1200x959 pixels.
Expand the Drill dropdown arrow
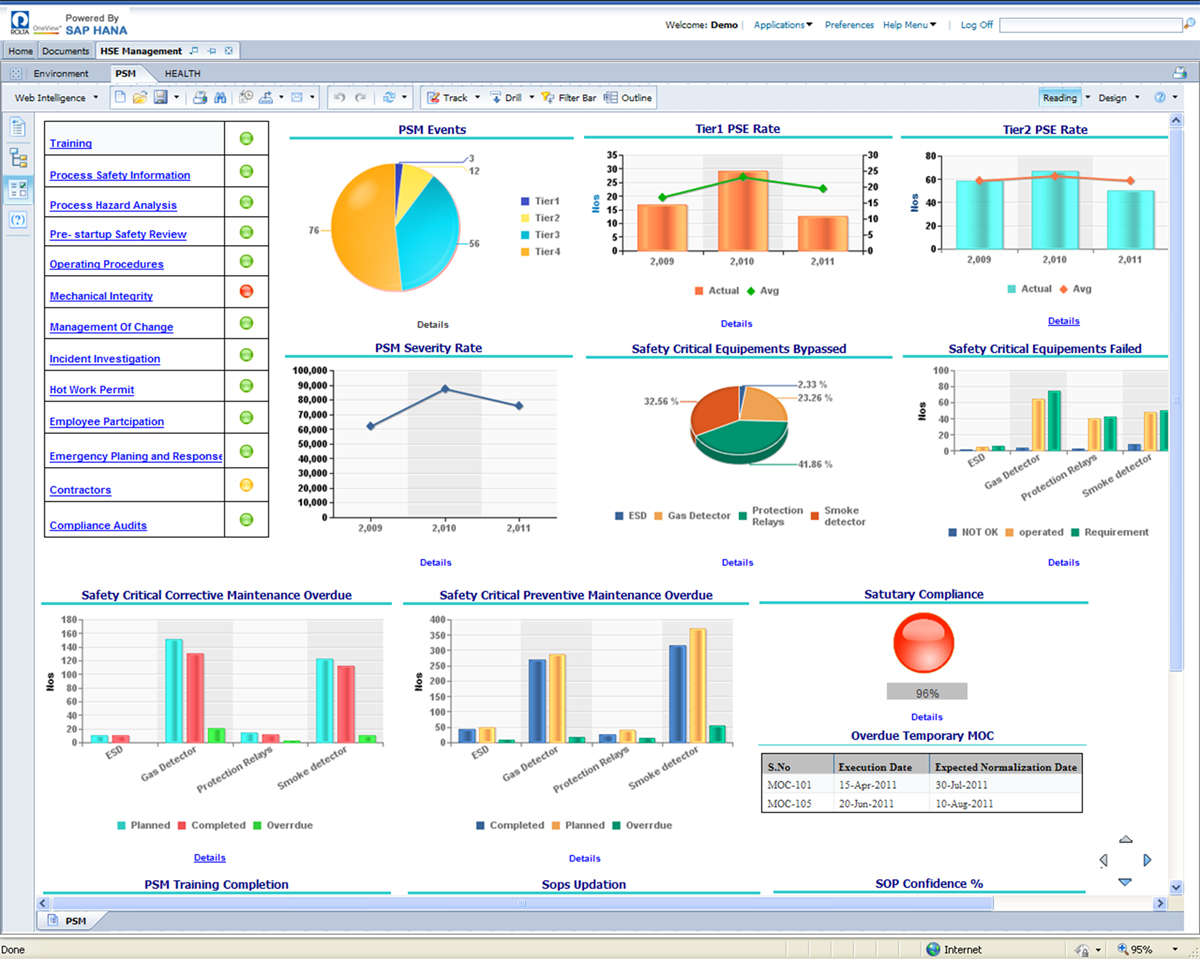pos(532,98)
